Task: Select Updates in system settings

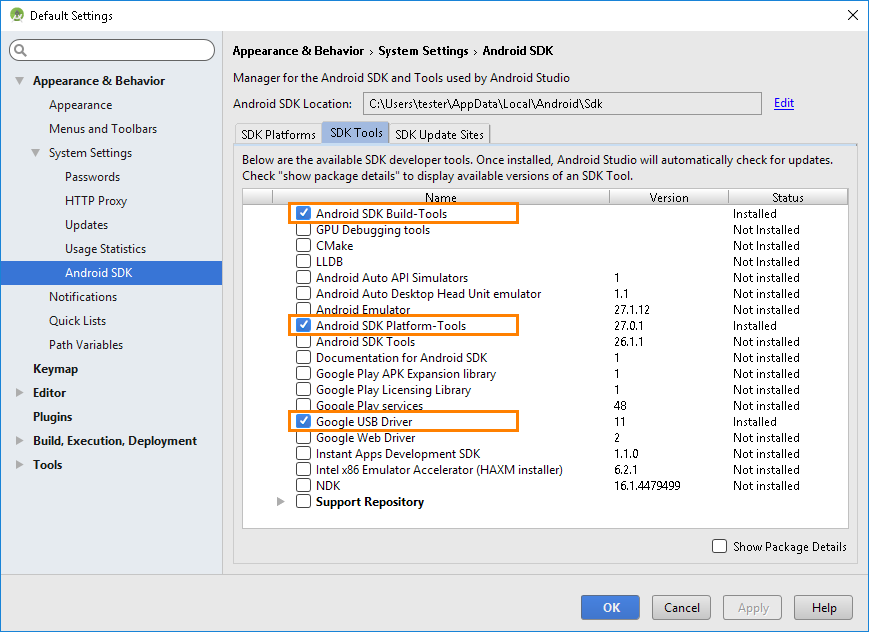Action: [86, 225]
